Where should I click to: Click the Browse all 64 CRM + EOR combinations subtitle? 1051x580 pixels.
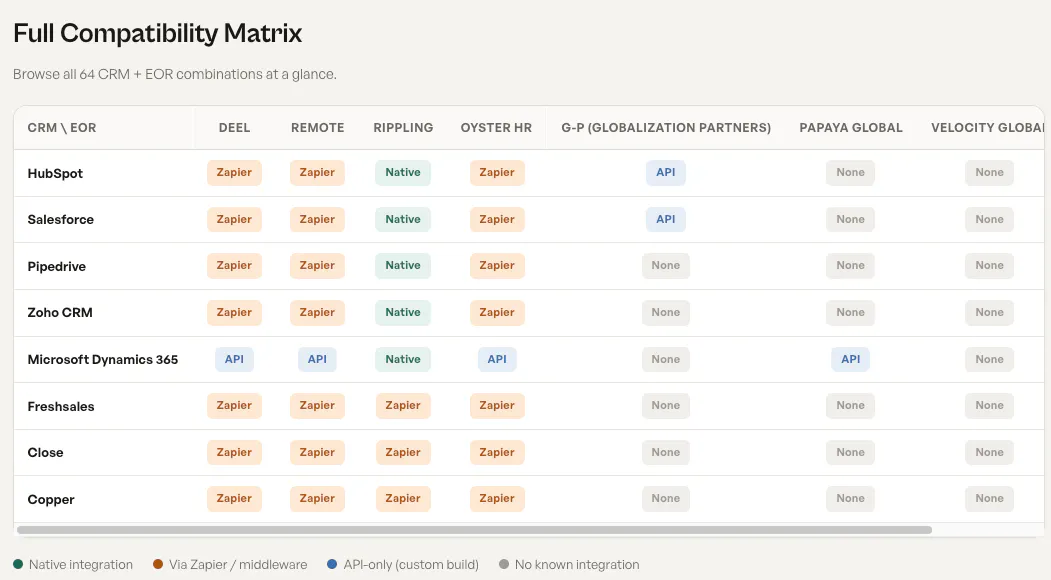pos(175,74)
